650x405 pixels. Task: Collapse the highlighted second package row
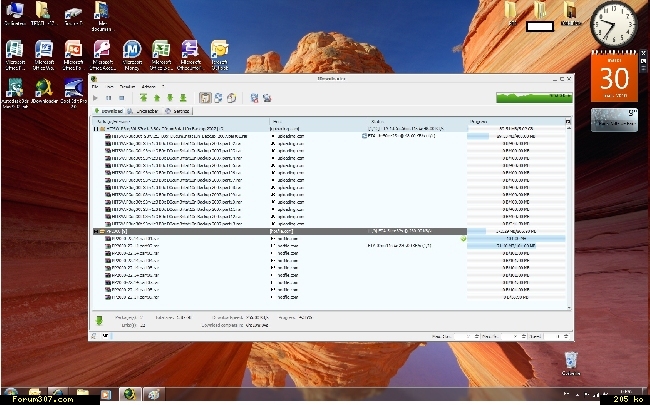[96, 231]
